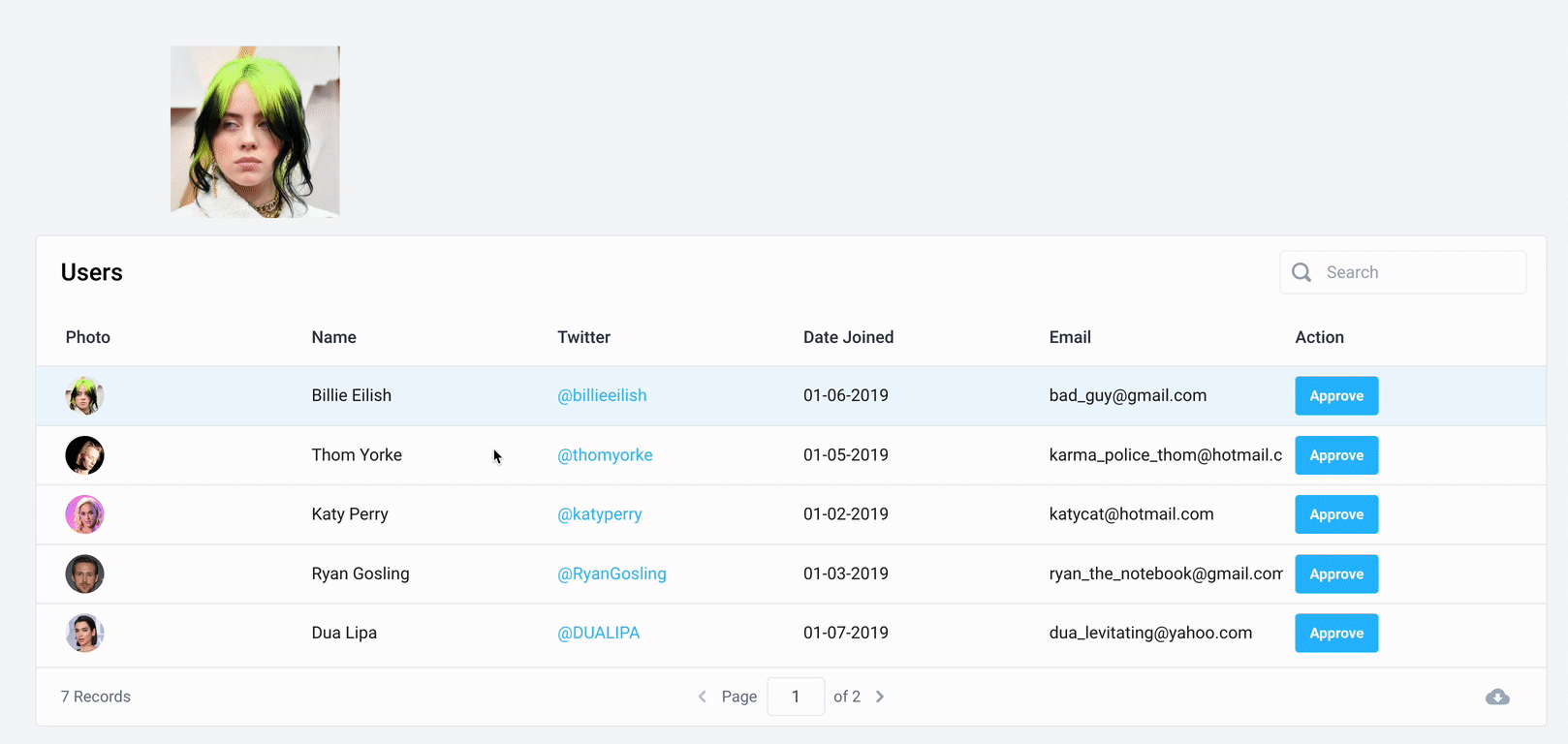Go to previous page chevron
This screenshot has width=1568, height=744.
point(703,697)
